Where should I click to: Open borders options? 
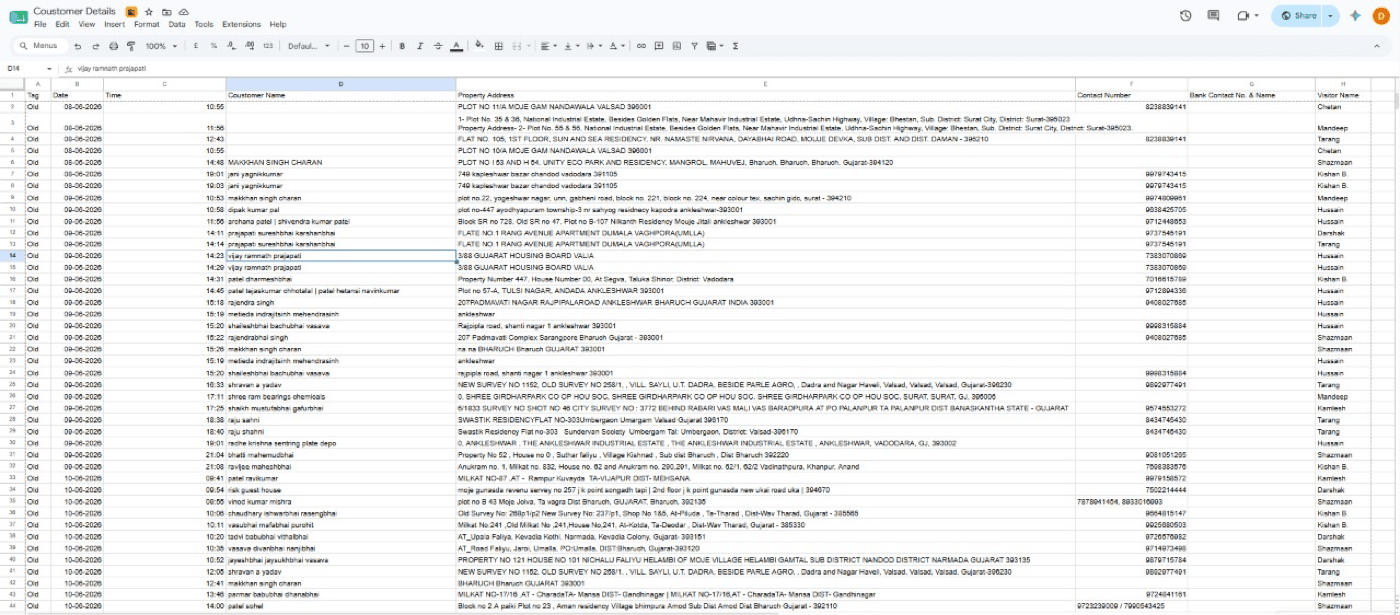pyautogui.click(x=497, y=46)
